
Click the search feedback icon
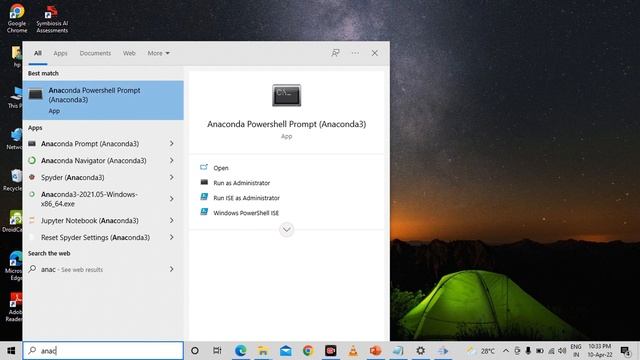336,53
